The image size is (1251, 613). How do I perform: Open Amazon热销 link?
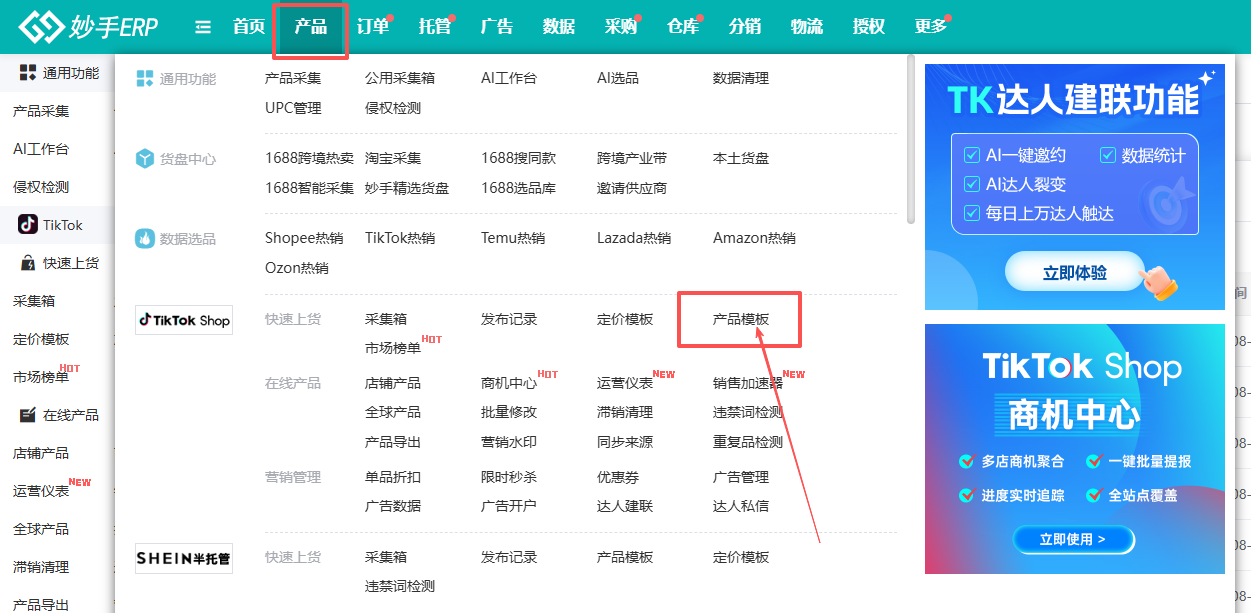point(754,238)
